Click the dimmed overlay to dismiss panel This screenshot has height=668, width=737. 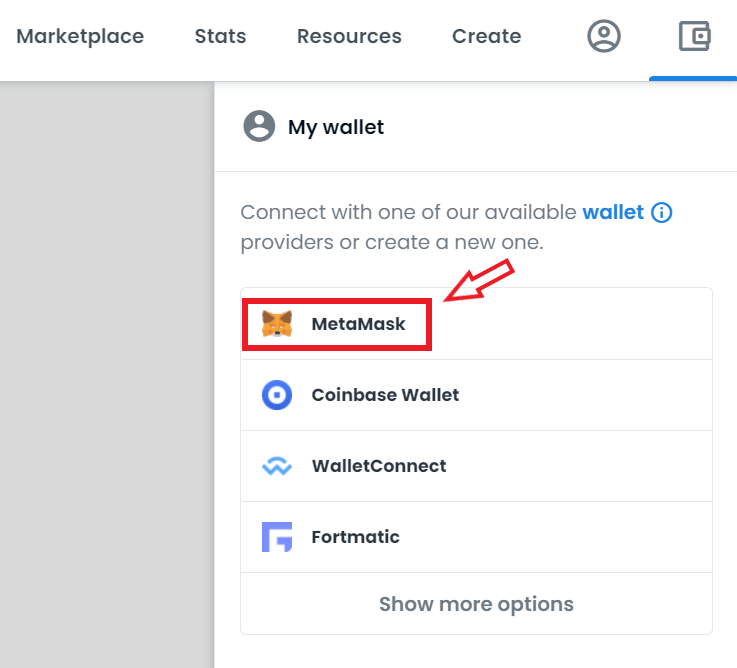point(107,374)
